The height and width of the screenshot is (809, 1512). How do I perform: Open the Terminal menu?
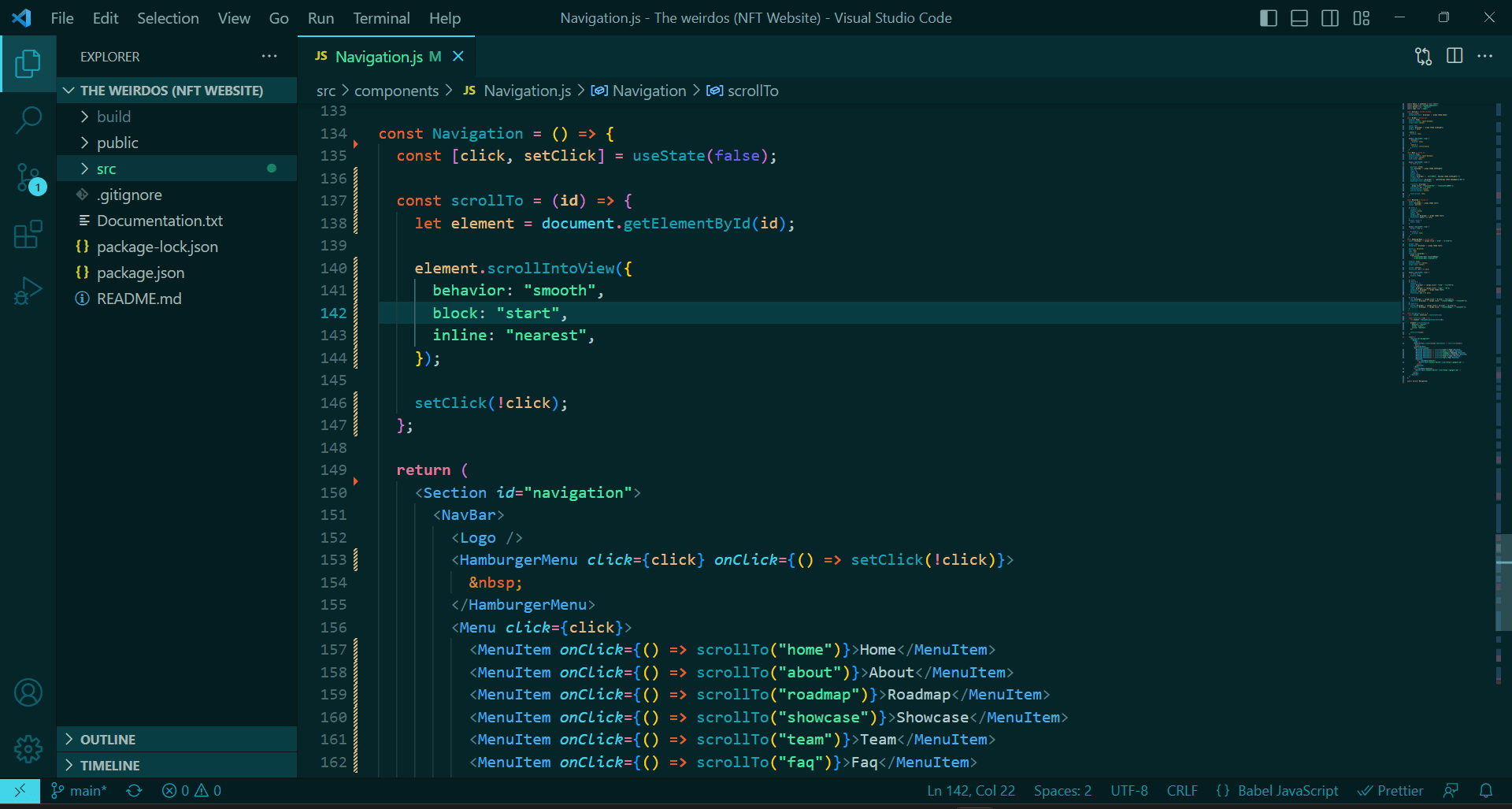(x=381, y=17)
